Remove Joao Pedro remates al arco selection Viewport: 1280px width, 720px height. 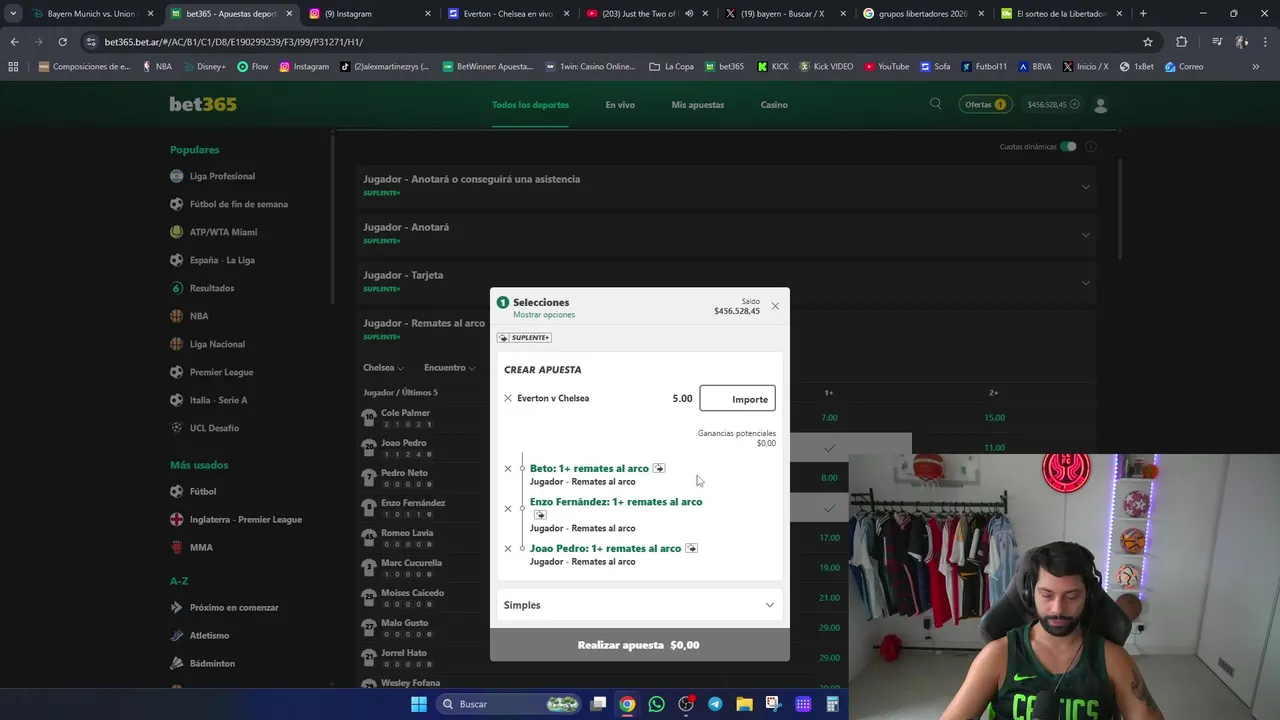(x=508, y=548)
